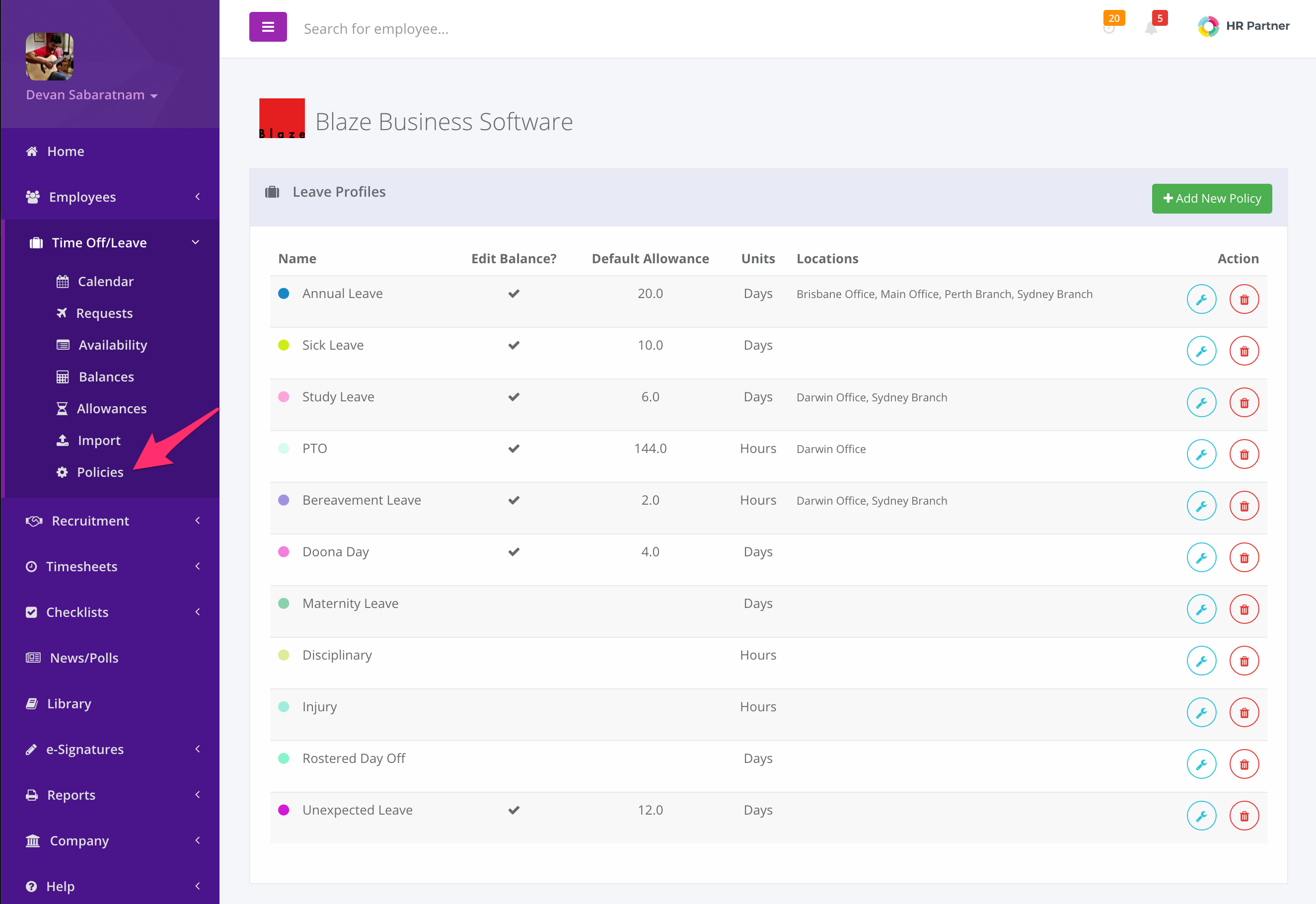
Task: Expand the Company menu
Action: pyautogui.click(x=110, y=840)
